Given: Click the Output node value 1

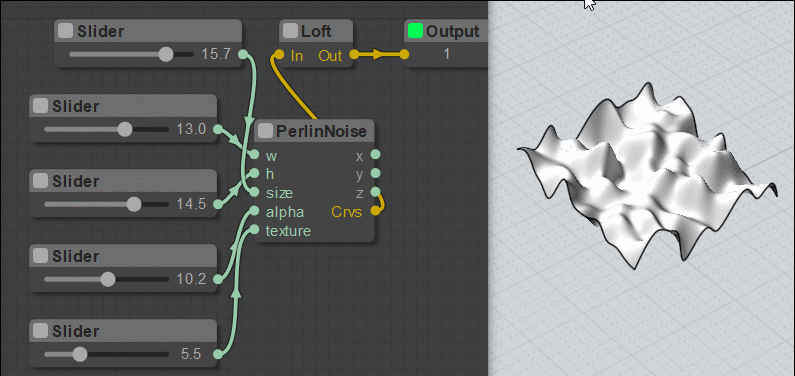Looking at the screenshot, I should point(447,54).
